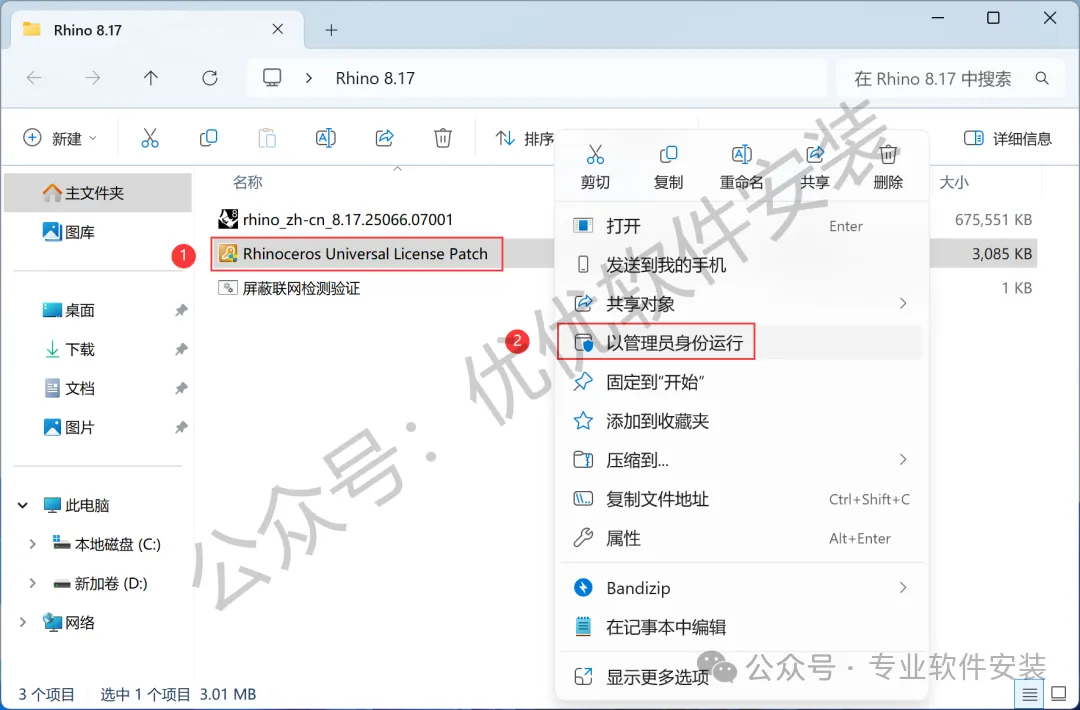Click the disabled Paste icon in the toolbar

(x=267, y=138)
